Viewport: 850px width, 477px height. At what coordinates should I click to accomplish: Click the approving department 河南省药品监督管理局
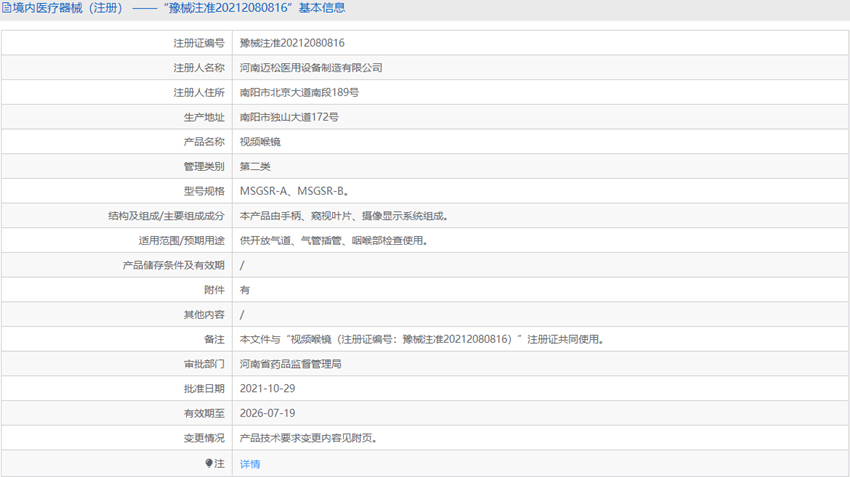pyautogui.click(x=291, y=364)
